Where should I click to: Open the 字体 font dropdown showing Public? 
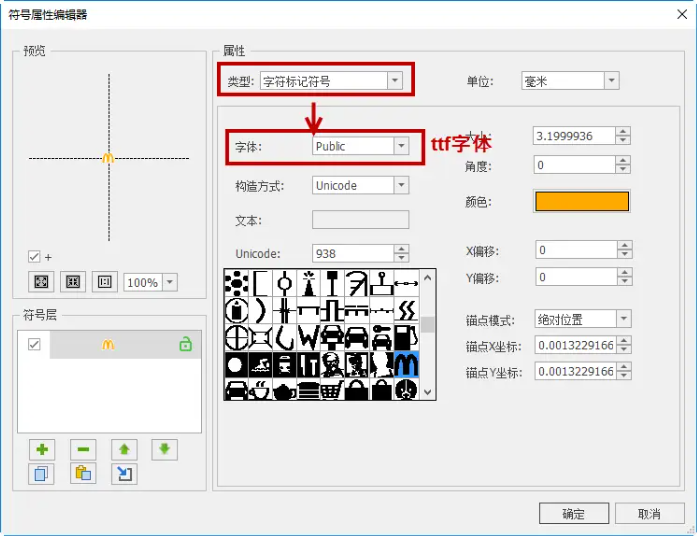pyautogui.click(x=401, y=146)
